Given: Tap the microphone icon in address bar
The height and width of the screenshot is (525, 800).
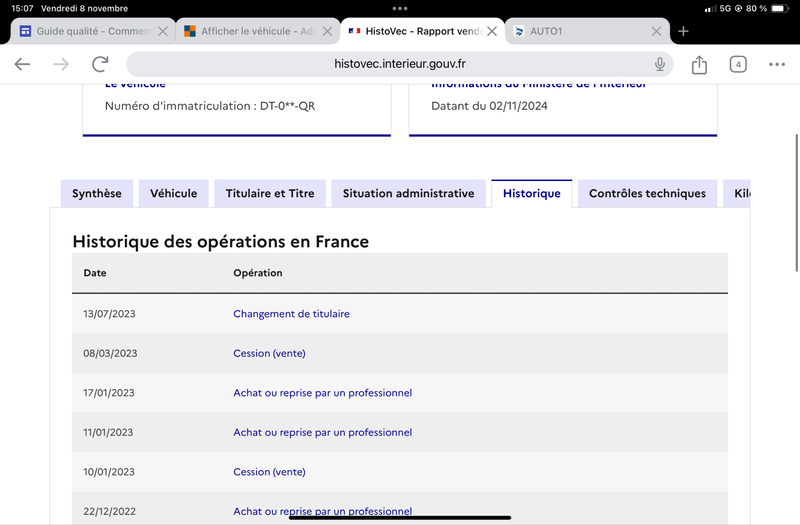Looking at the screenshot, I should pos(660,64).
